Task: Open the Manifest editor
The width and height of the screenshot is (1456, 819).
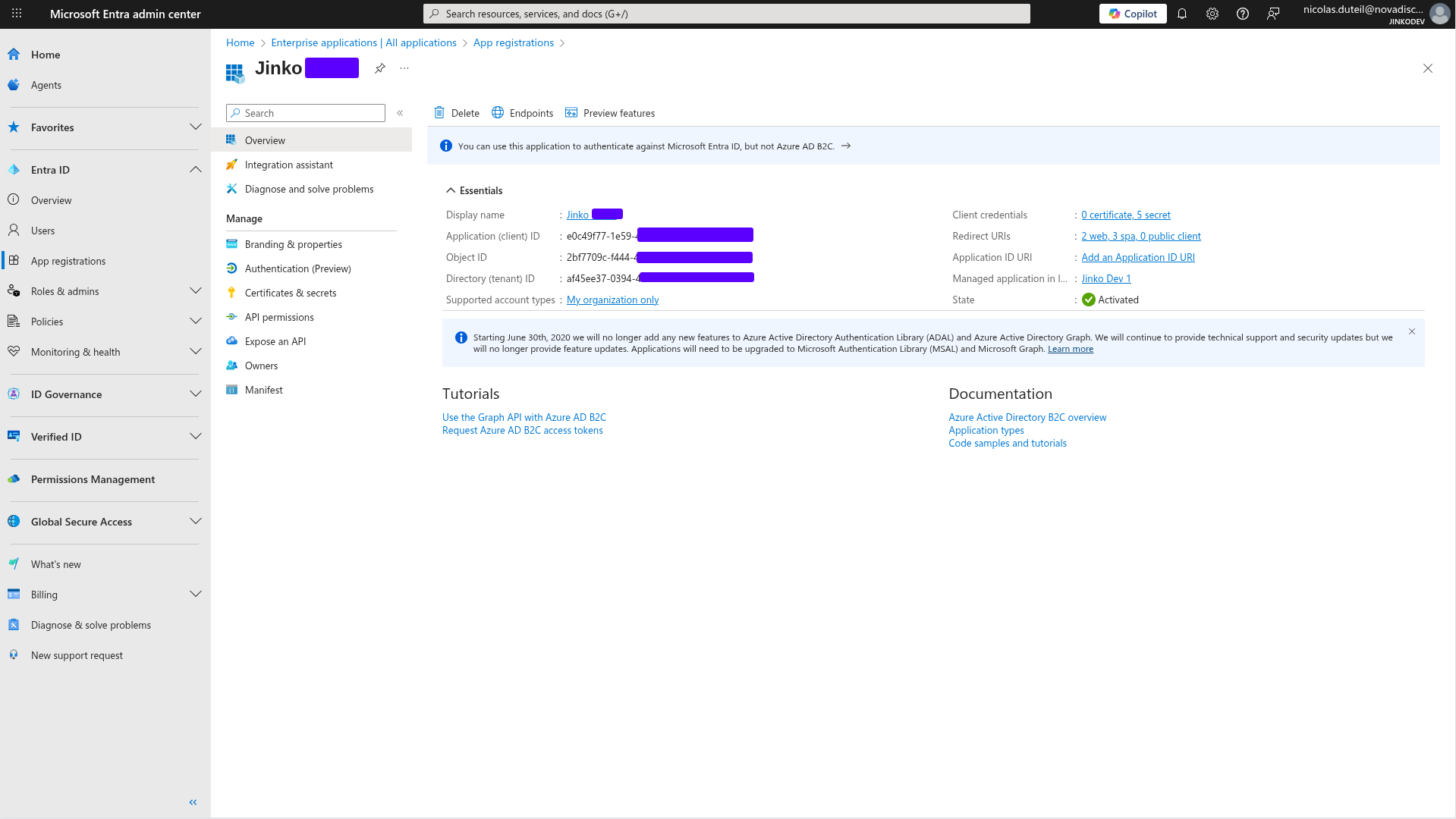Action: (x=264, y=390)
